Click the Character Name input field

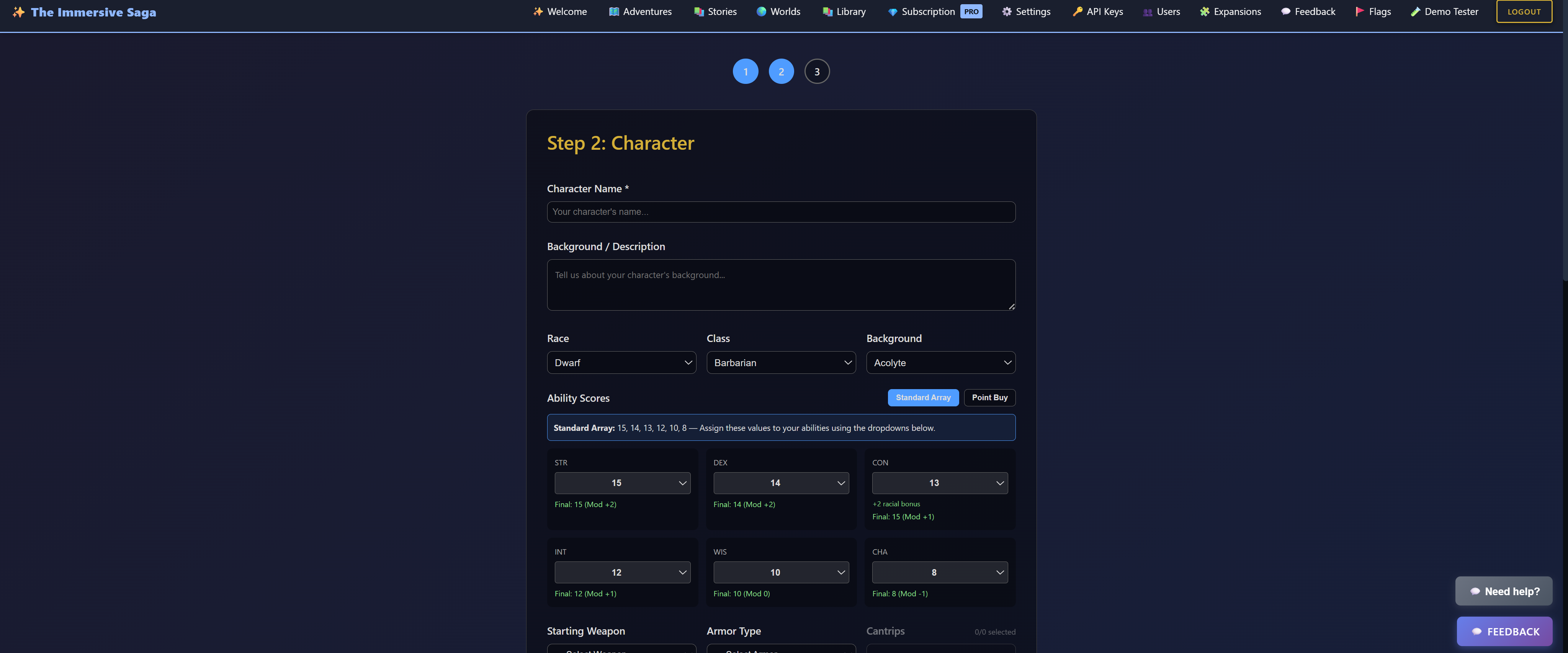point(781,212)
